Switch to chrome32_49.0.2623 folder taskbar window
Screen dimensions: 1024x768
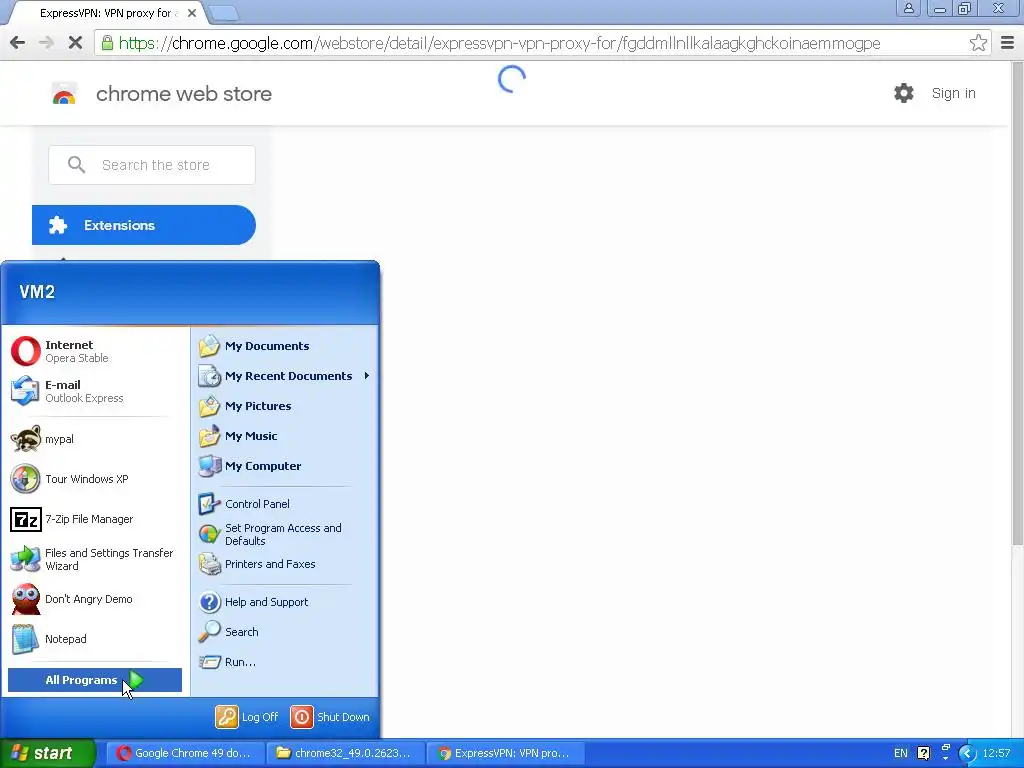click(345, 753)
